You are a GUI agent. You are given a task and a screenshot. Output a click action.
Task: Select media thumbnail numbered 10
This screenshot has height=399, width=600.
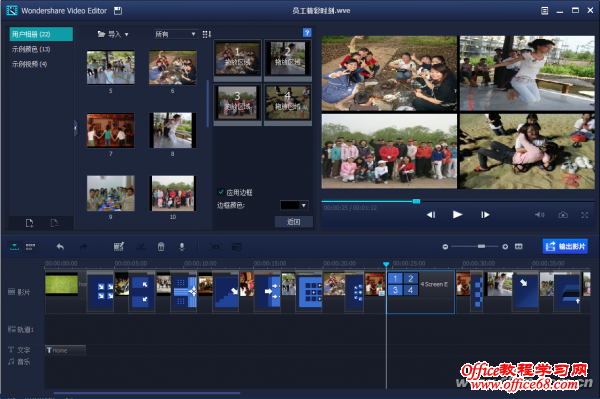[173, 193]
